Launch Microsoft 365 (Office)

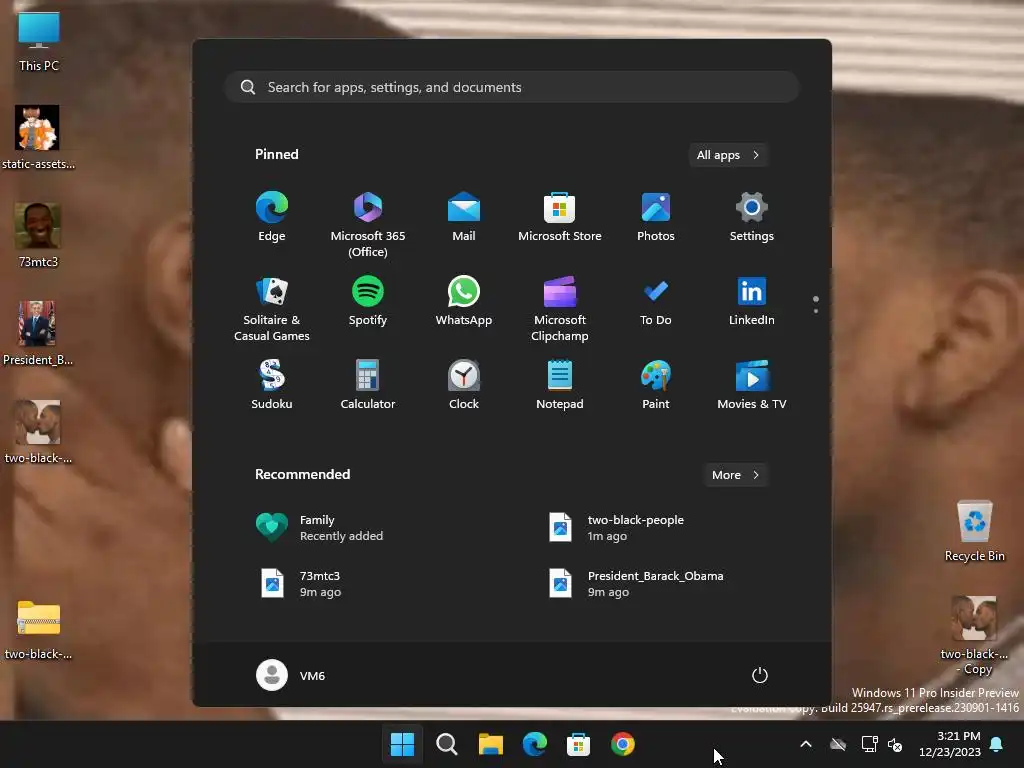click(x=368, y=225)
